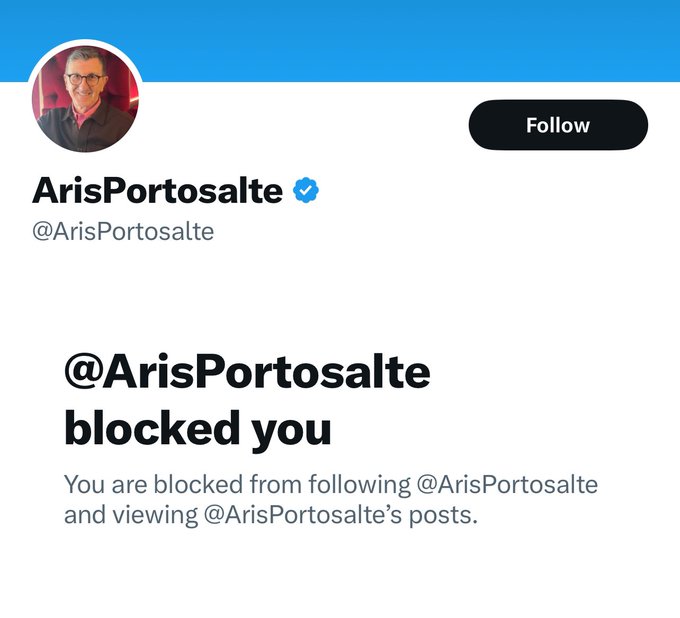Click the bold @ArisPortosalte headline text
Screen dimensions: 680x618
coord(247,372)
